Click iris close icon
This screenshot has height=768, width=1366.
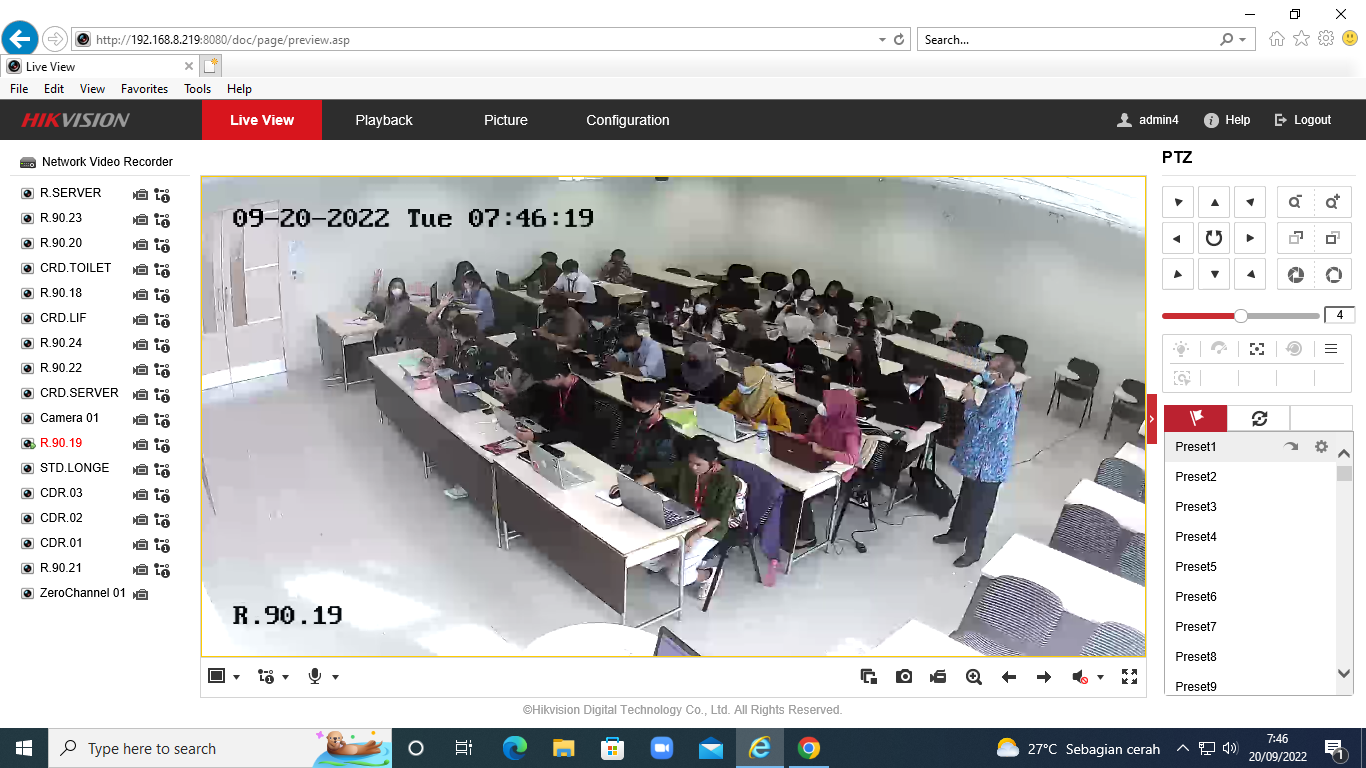1296,274
